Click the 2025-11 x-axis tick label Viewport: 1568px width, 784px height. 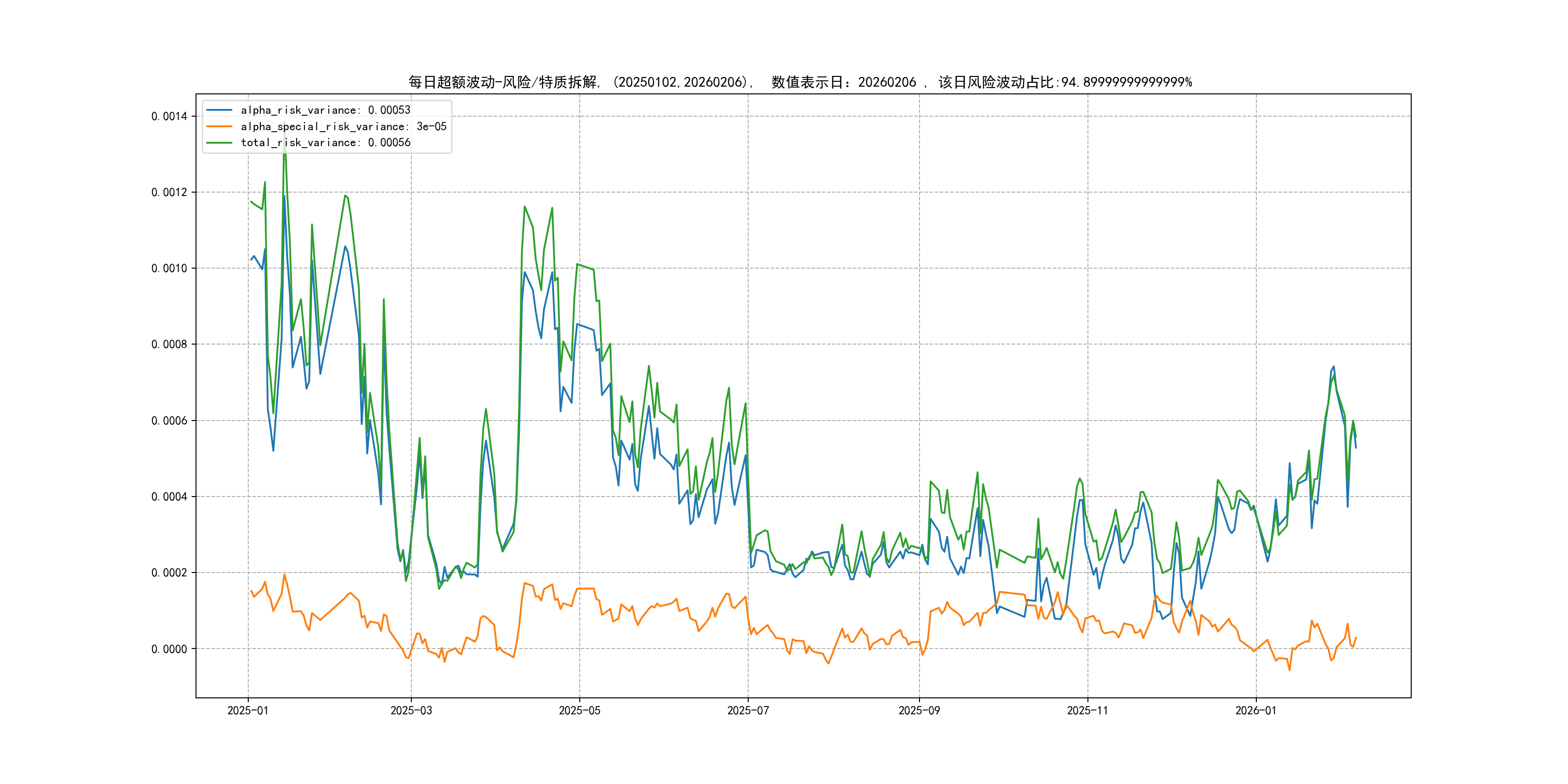point(1088,710)
